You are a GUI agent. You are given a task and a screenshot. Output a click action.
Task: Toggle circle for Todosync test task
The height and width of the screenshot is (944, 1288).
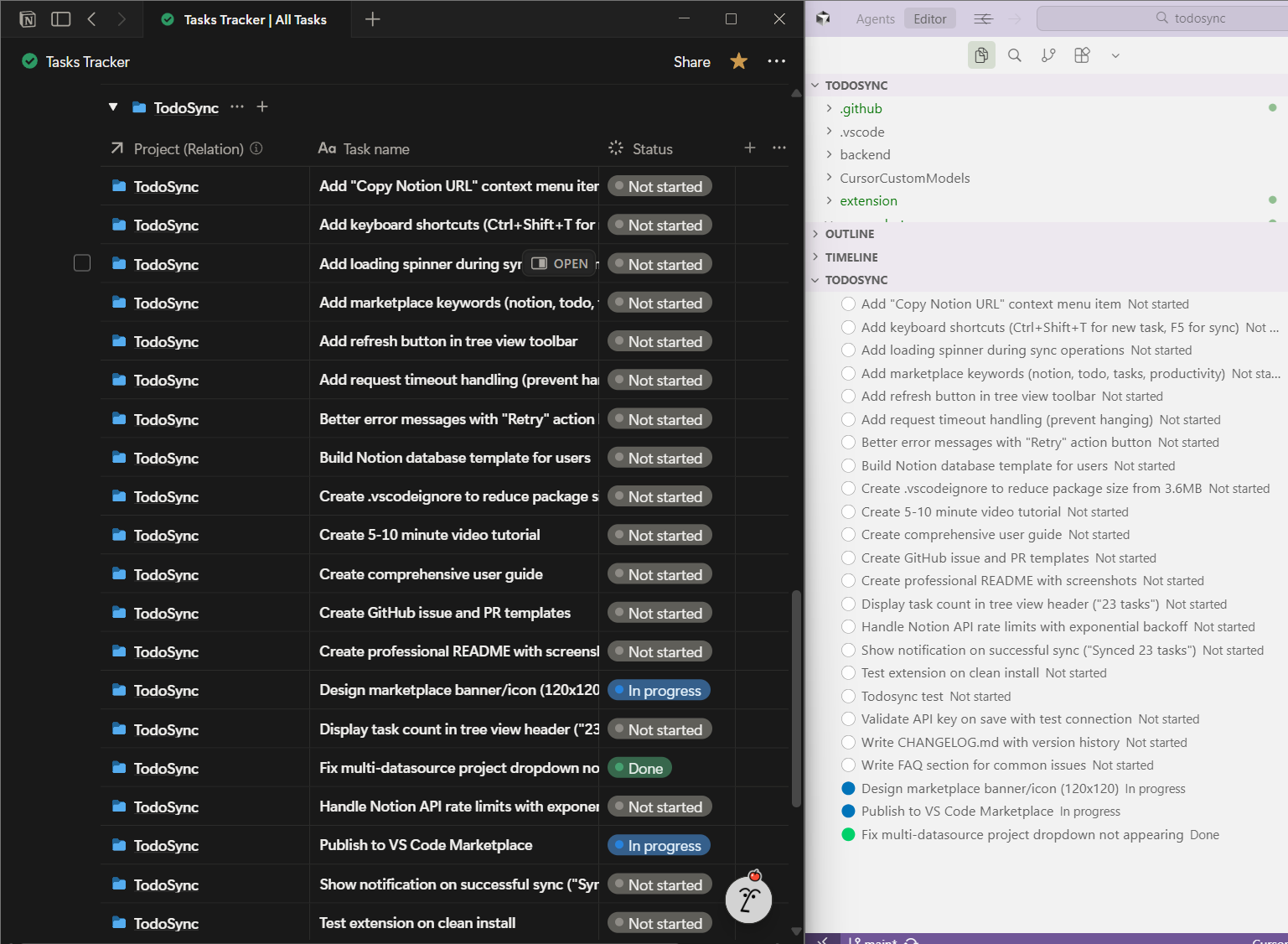click(848, 696)
